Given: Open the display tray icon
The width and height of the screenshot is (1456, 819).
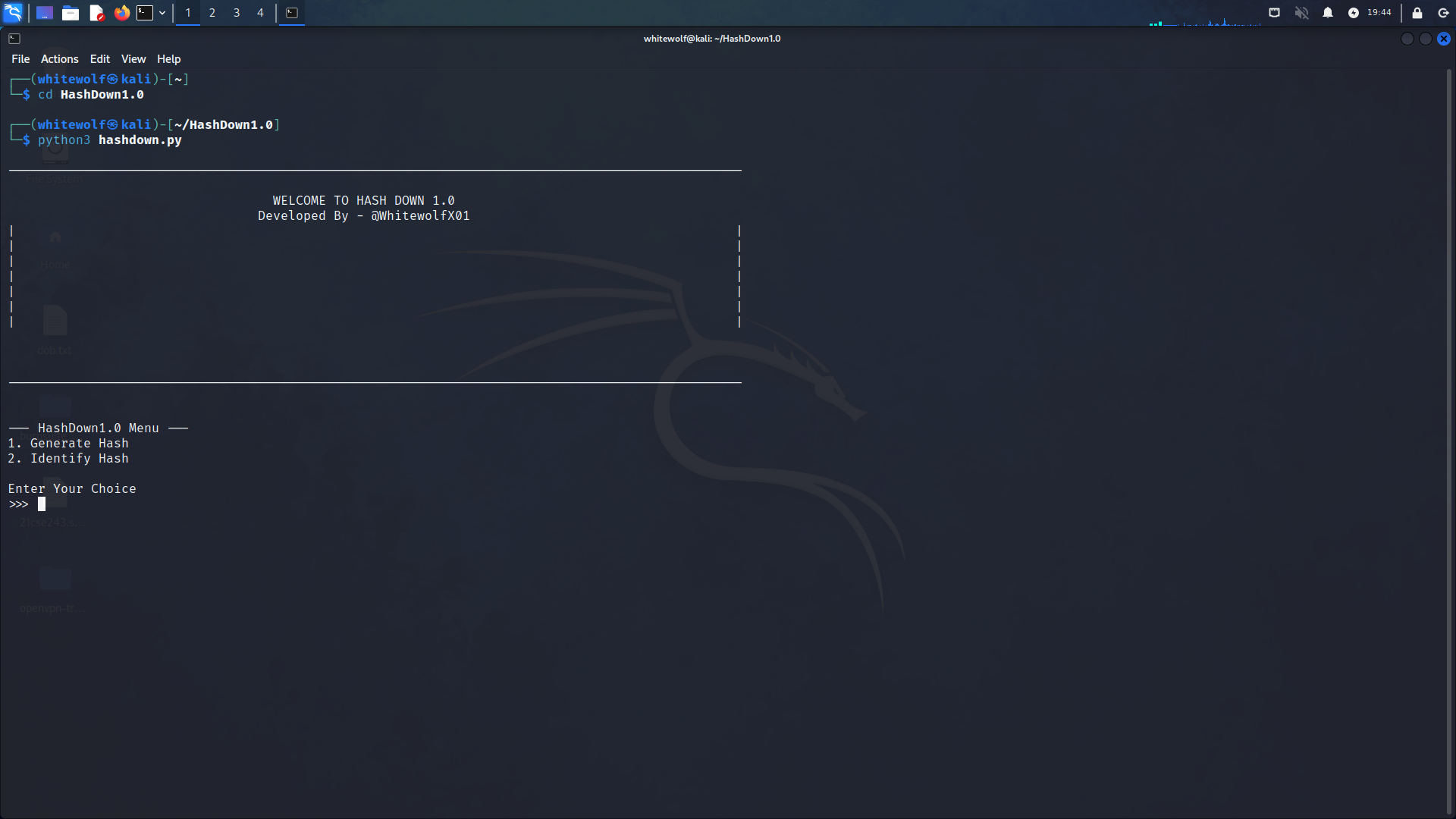Looking at the screenshot, I should click(x=1275, y=13).
